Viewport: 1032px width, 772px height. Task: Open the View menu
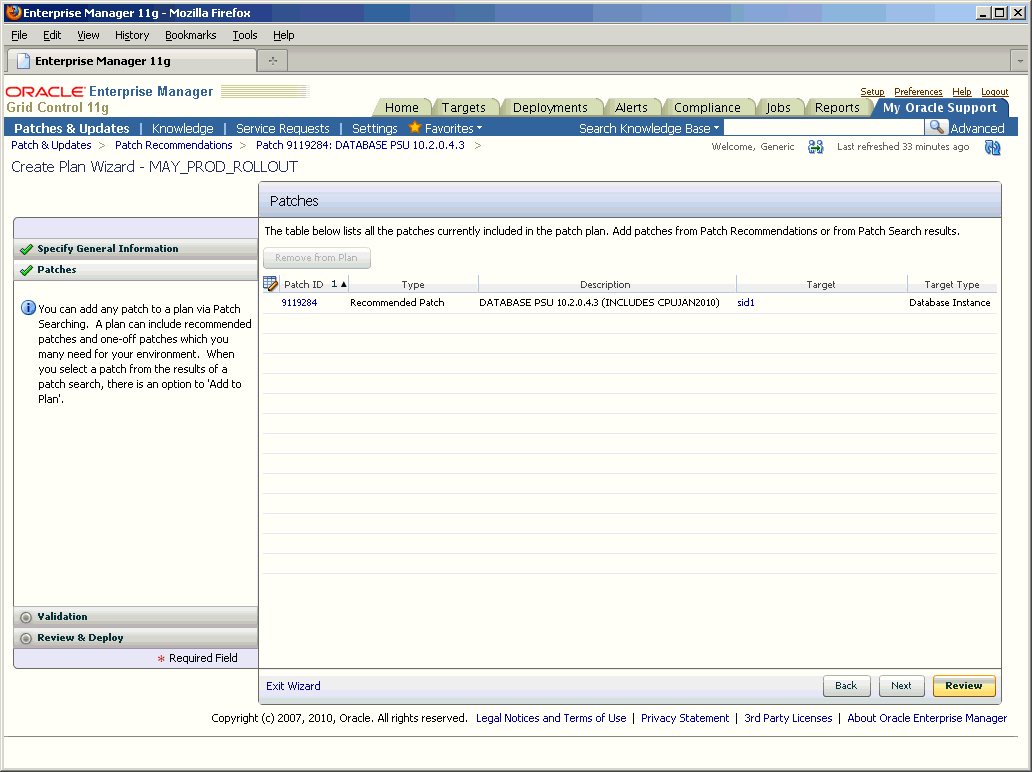88,35
